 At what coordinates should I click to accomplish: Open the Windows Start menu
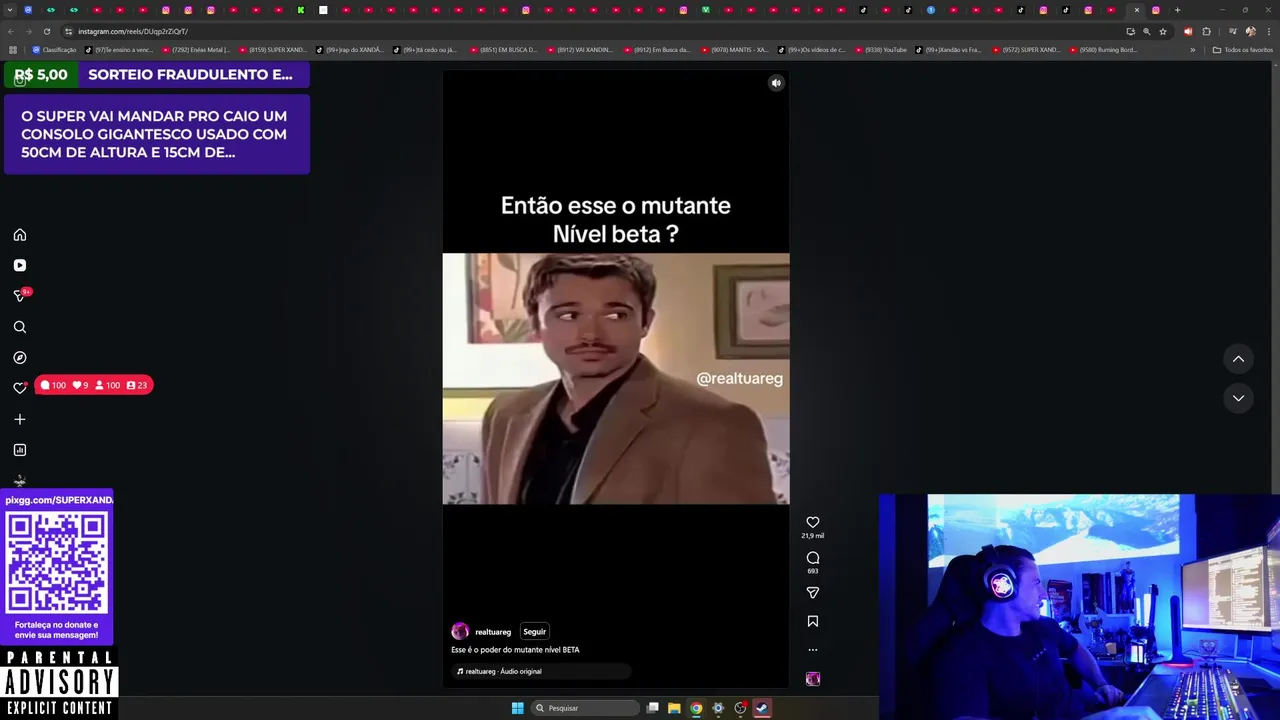(517, 708)
